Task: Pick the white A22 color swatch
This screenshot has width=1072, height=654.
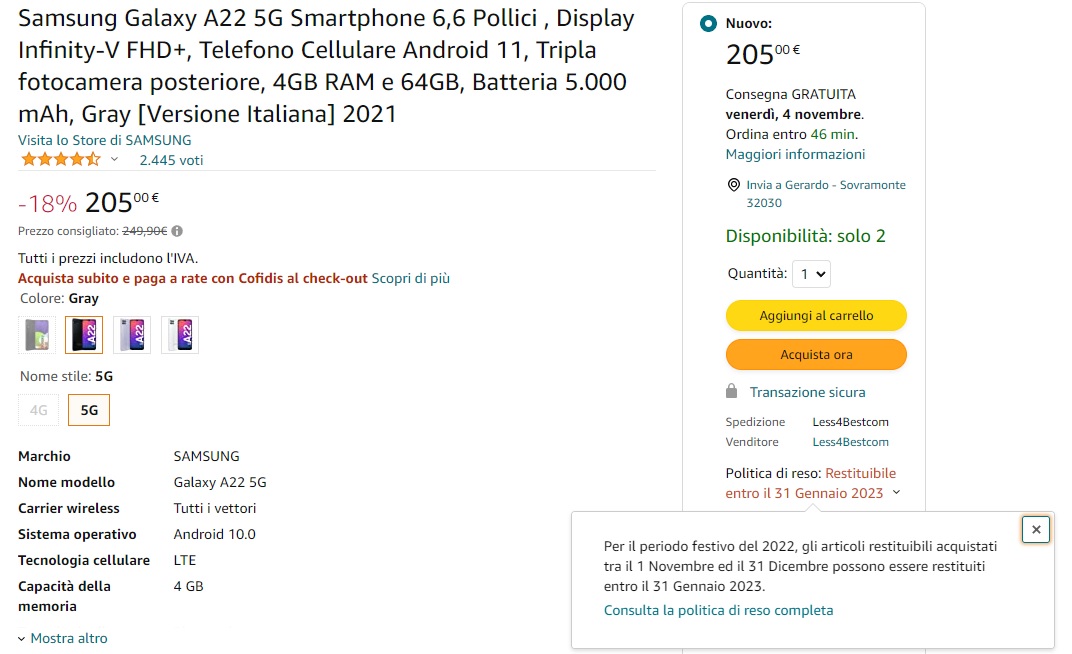Action: pyautogui.click(x=180, y=335)
